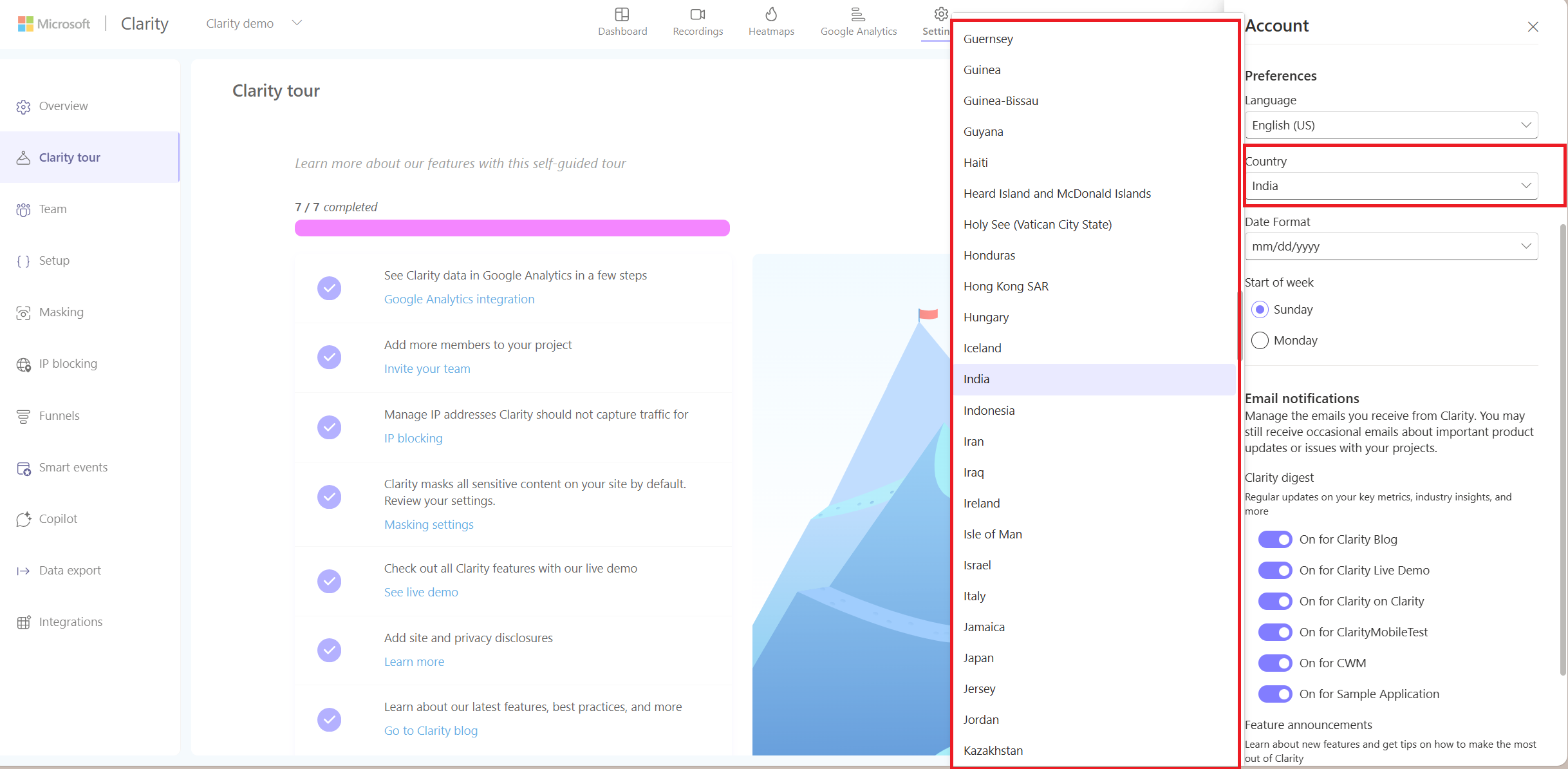Toggle off On for Clarity Blog notification
1568x769 pixels.
click(1276, 539)
